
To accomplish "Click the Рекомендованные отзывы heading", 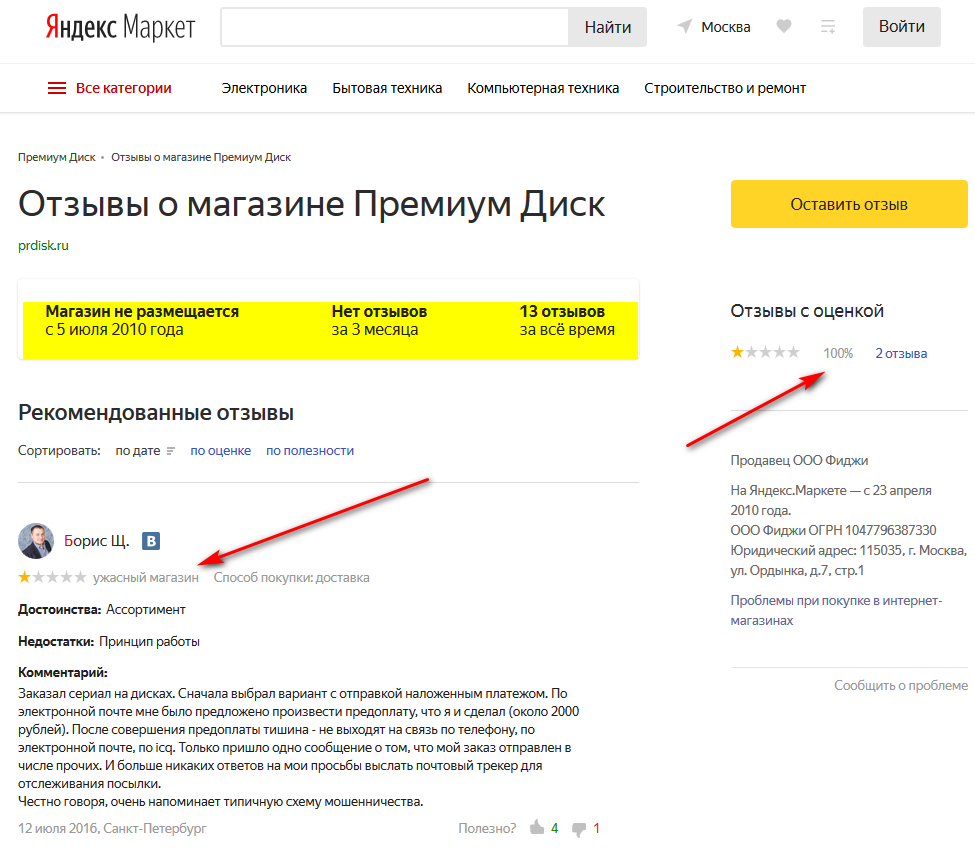I will pyautogui.click(x=155, y=413).
